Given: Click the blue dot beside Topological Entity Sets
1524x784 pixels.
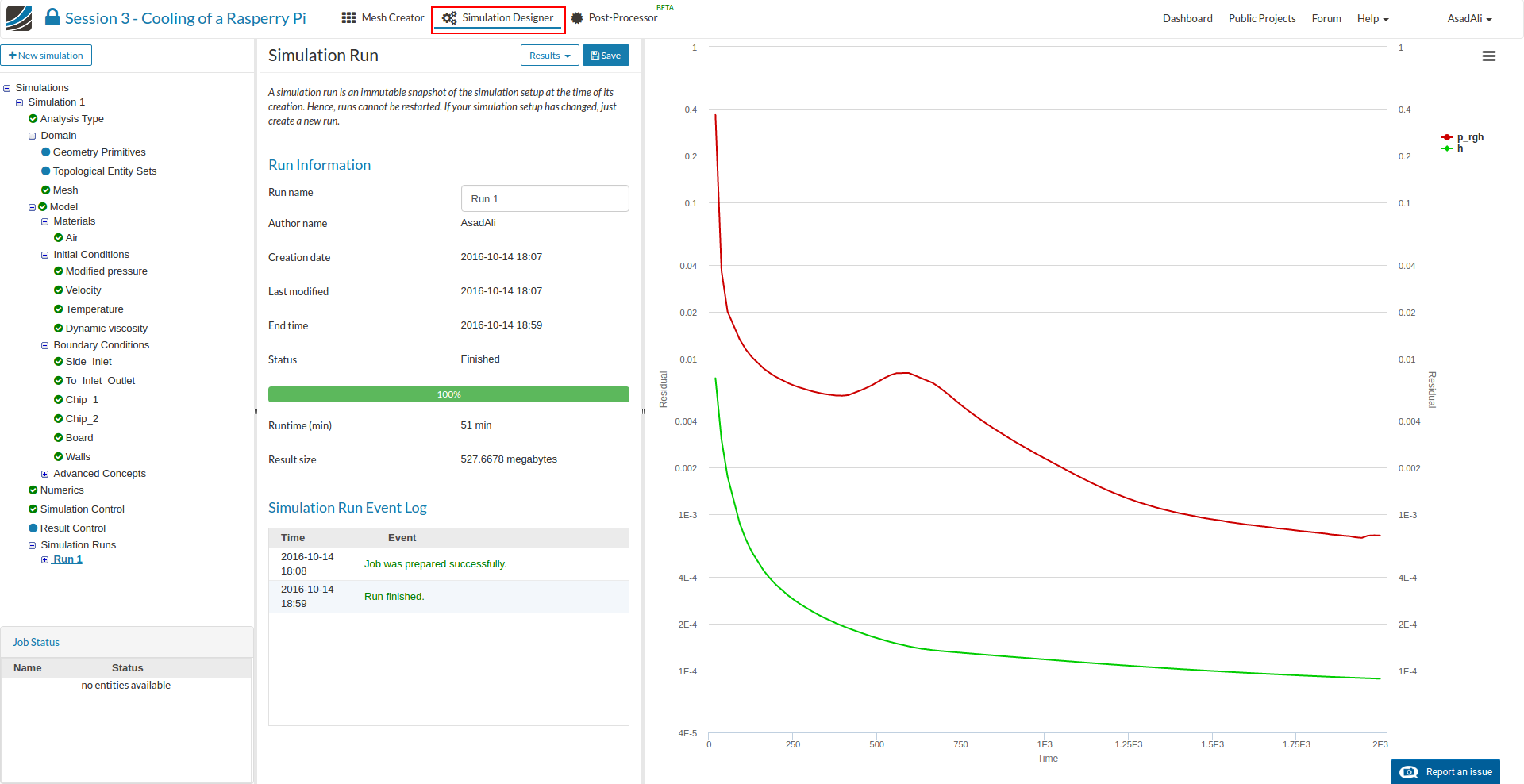Looking at the screenshot, I should tap(46, 171).
